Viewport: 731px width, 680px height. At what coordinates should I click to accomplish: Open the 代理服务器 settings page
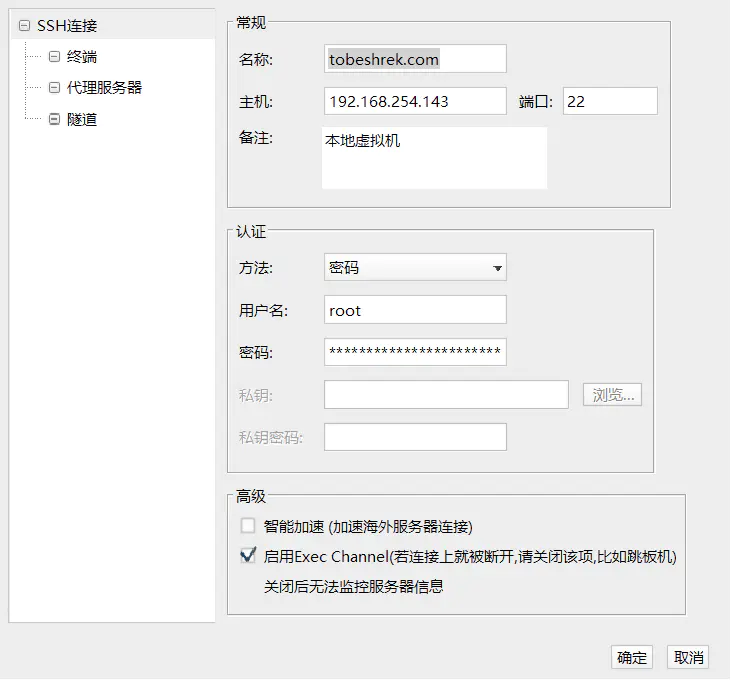[104, 88]
